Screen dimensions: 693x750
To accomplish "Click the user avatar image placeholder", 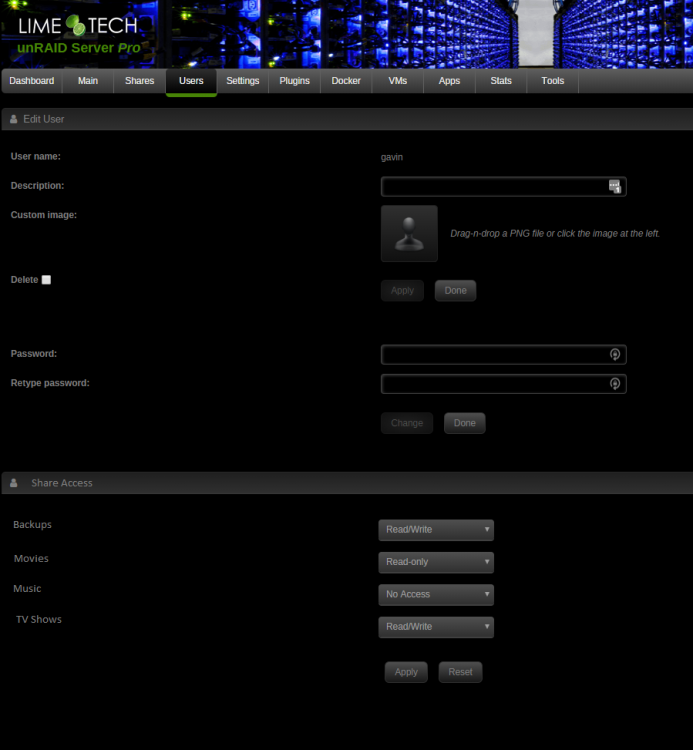I will pyautogui.click(x=409, y=233).
